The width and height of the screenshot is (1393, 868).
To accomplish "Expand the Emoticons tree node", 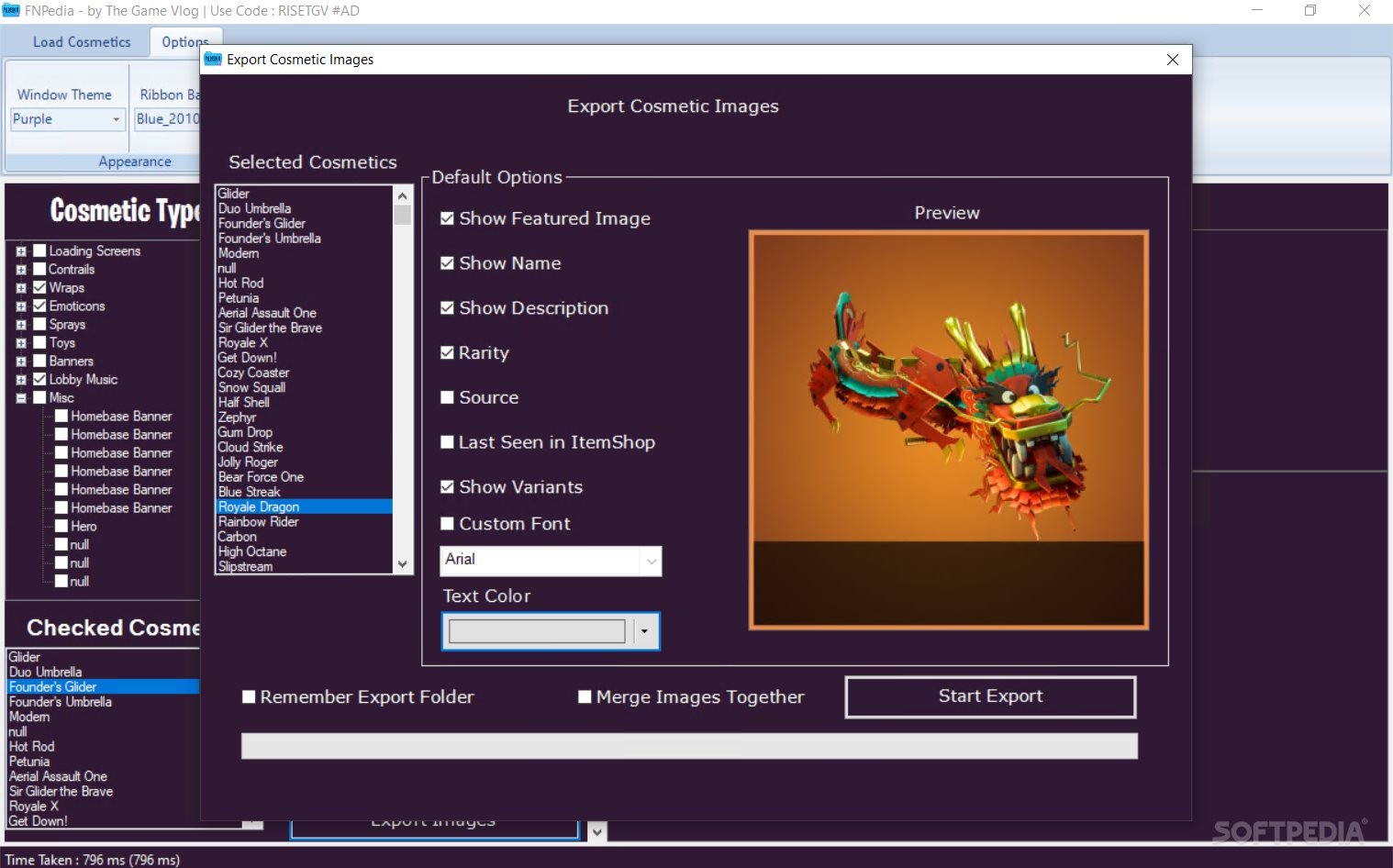I will click(x=21, y=306).
